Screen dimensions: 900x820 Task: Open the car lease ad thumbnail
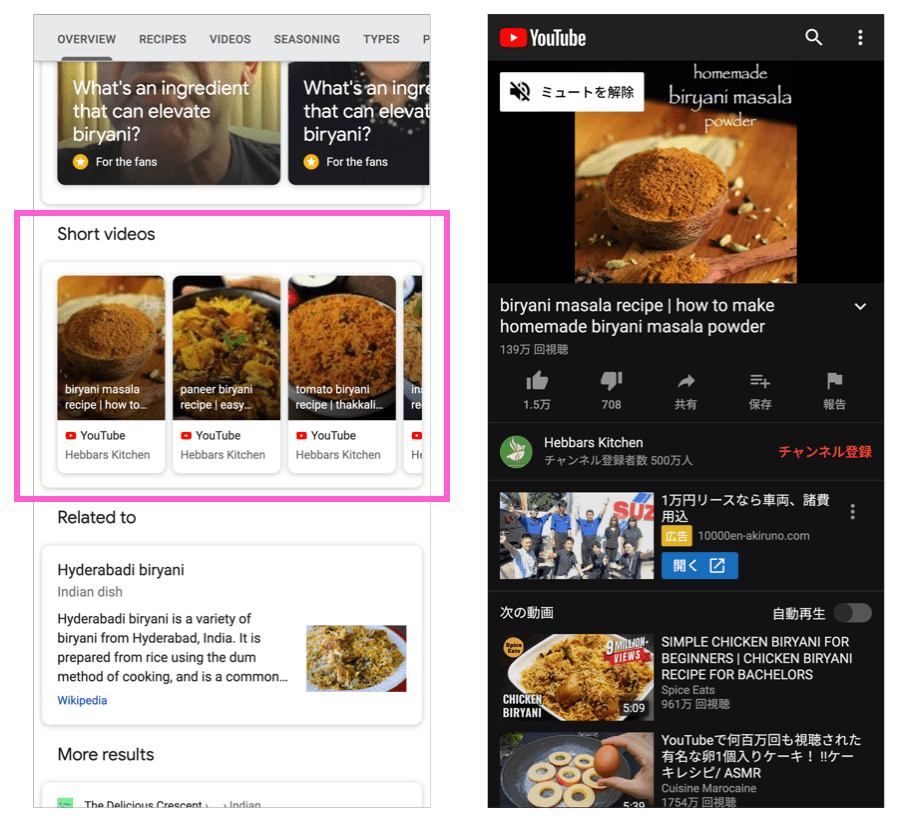pos(576,535)
